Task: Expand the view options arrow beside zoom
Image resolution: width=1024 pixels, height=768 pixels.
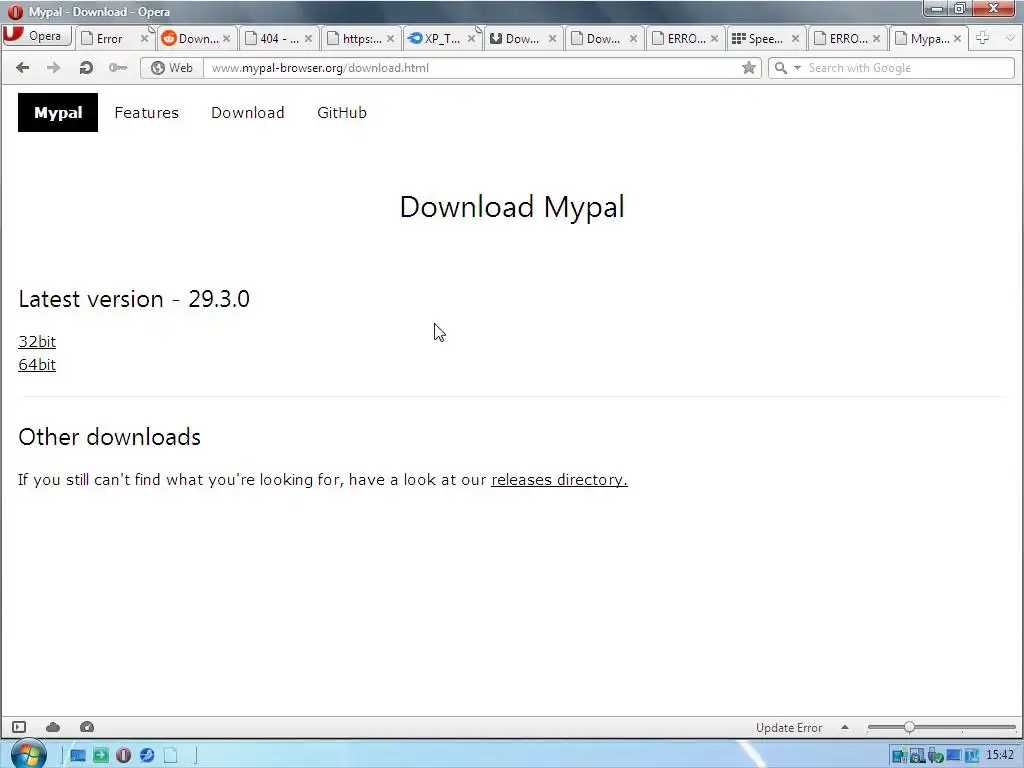Action: pyautogui.click(x=844, y=728)
